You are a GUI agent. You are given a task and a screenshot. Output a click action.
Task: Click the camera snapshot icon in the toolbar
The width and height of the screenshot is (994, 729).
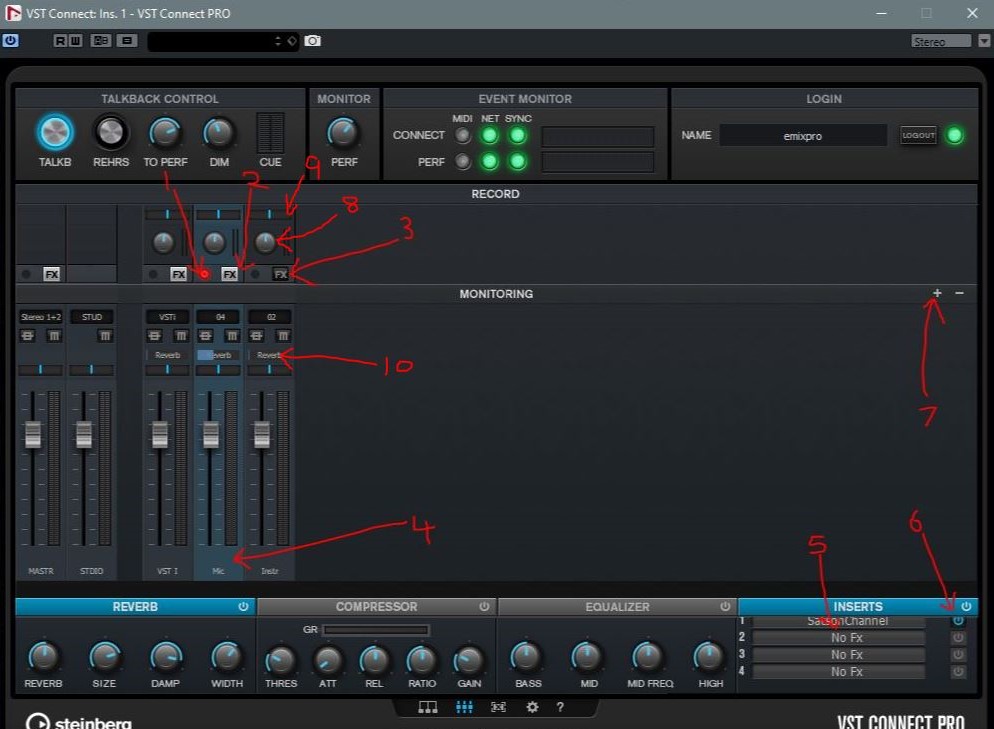(311, 41)
